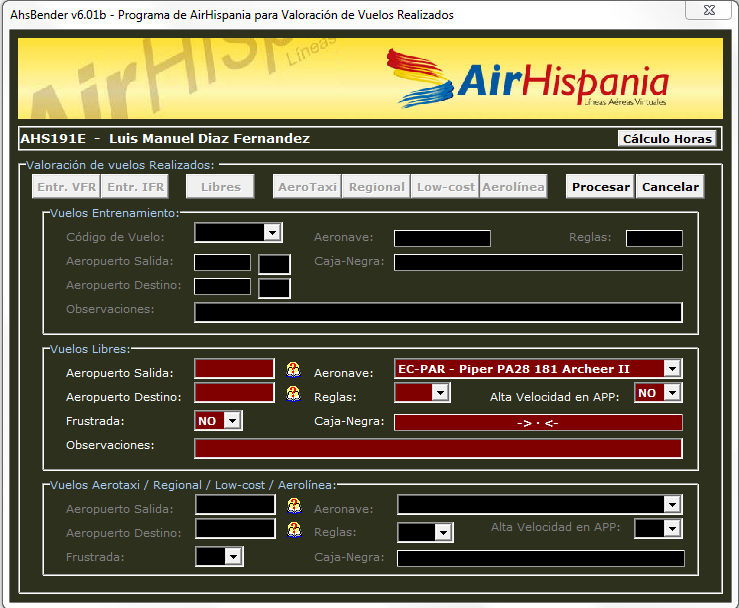
Task: Open the Aeronave dropdown showing EC-PAR Piper PA28
Action: pos(672,369)
